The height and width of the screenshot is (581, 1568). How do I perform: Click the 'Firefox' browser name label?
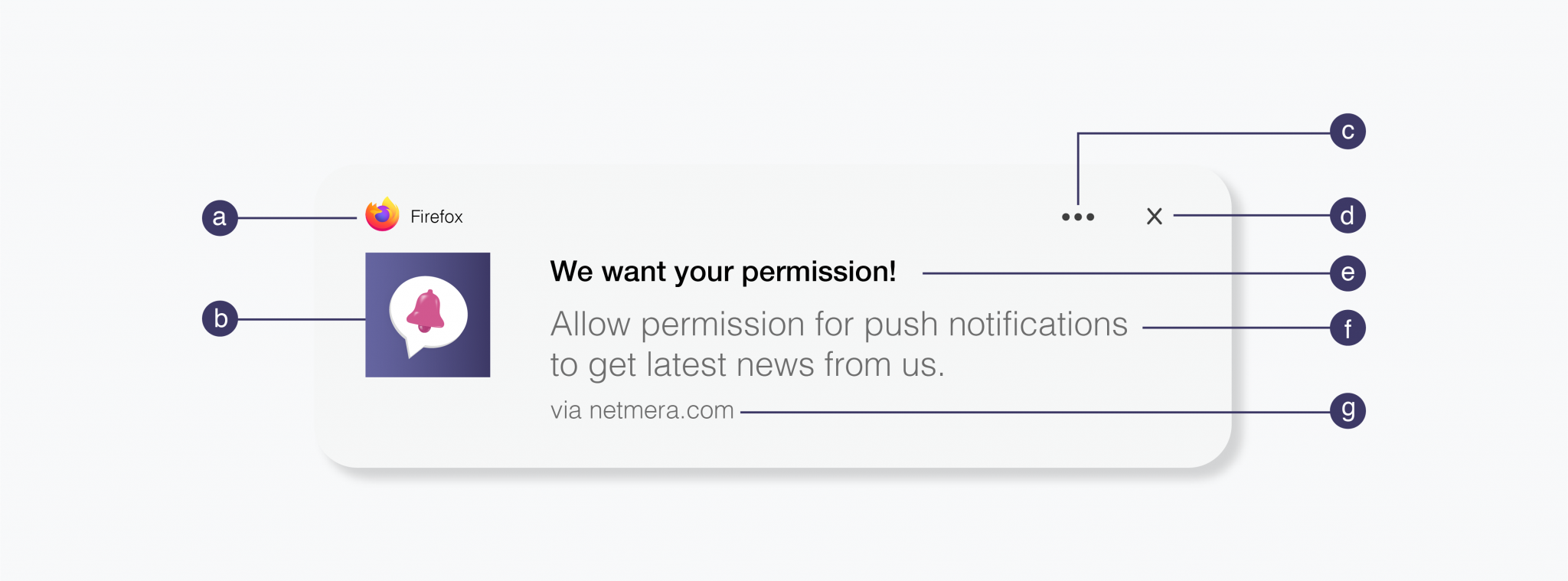(436, 217)
